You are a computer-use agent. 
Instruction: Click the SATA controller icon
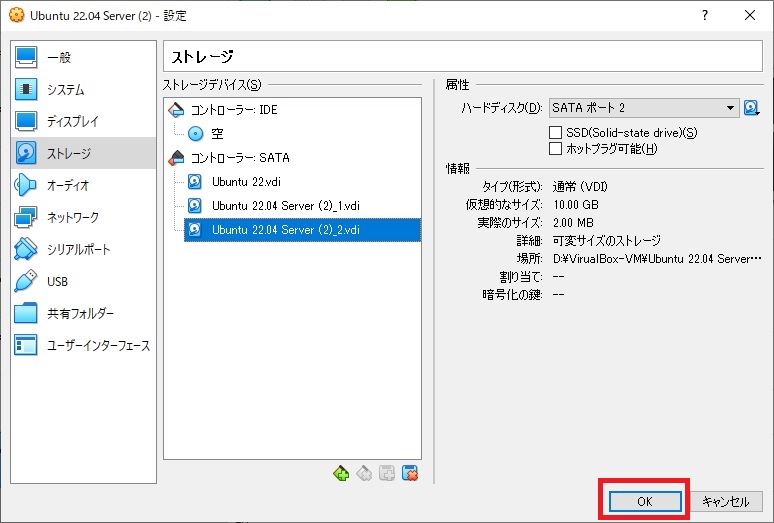click(x=176, y=158)
